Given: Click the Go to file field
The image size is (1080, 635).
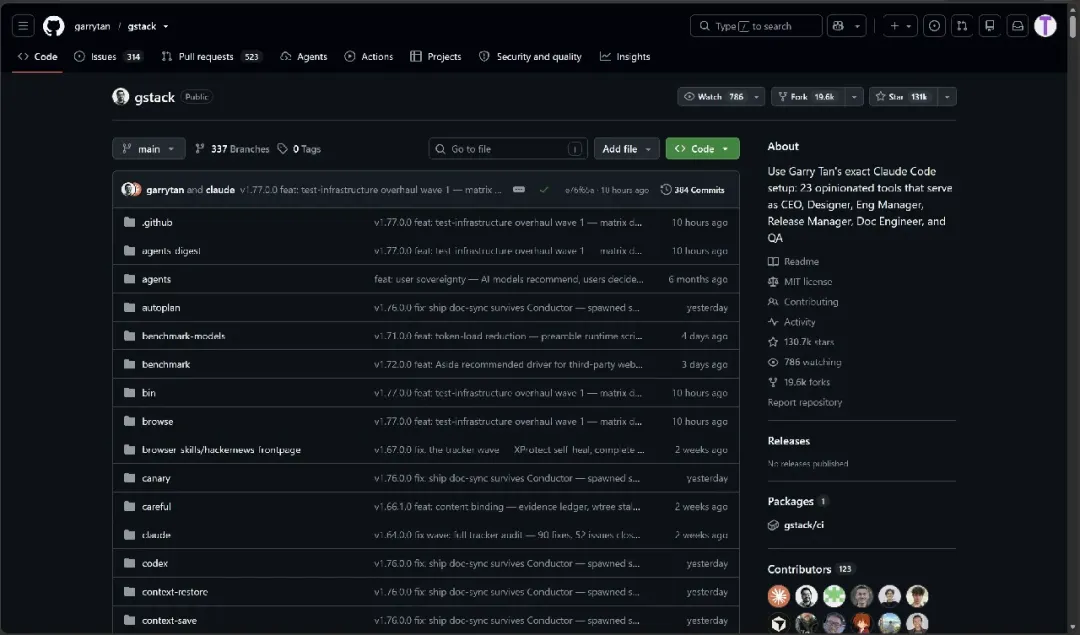Looking at the screenshot, I should tap(508, 149).
